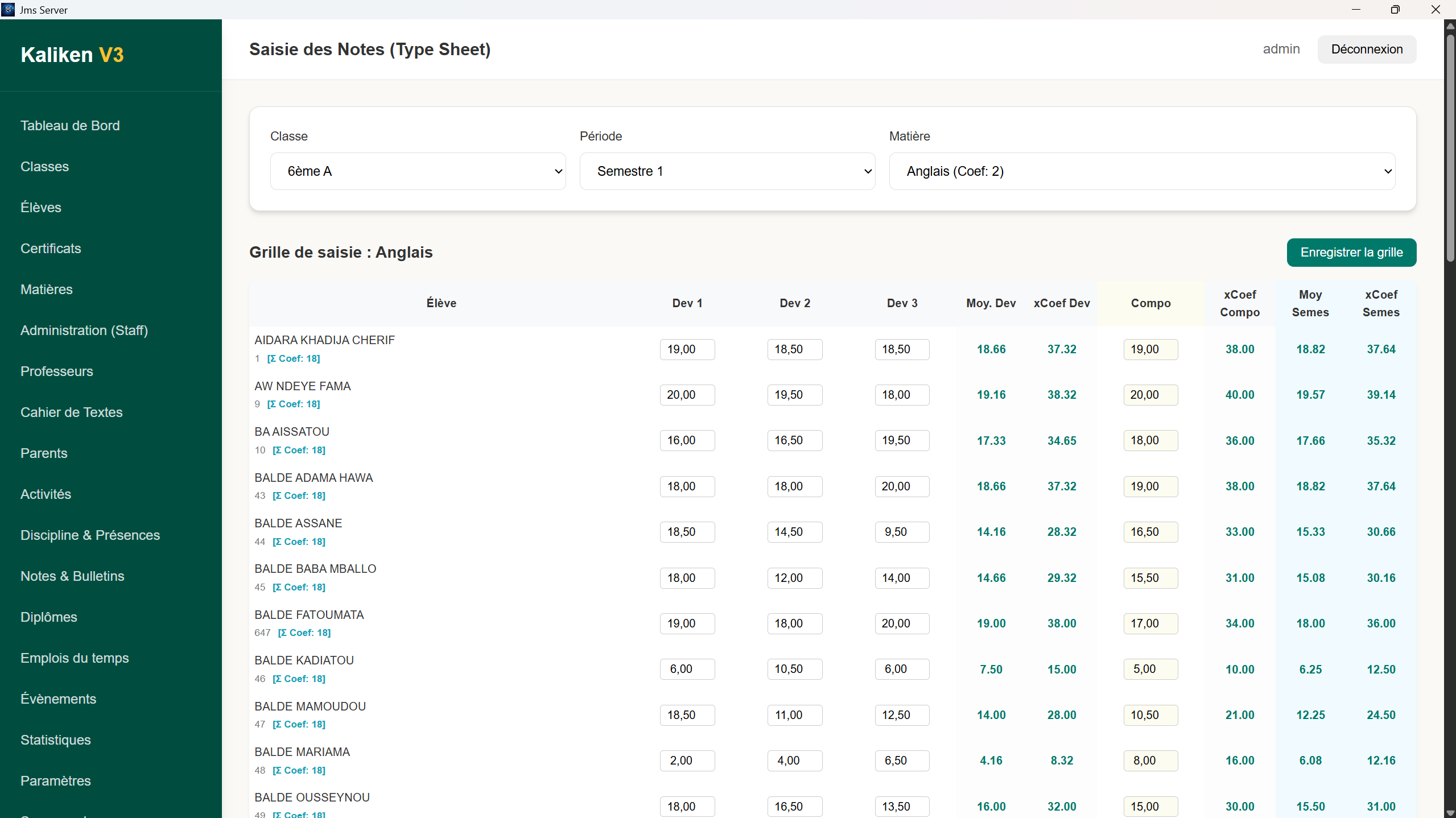Click the Jms Server app icon in title bar
The image size is (1456, 818).
pyautogui.click(x=8, y=10)
